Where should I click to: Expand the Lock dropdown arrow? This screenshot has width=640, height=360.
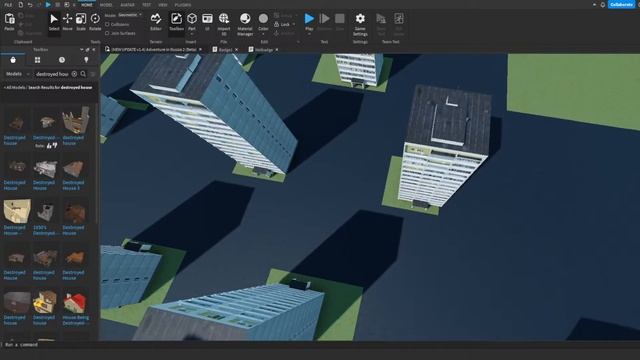[x=293, y=24]
